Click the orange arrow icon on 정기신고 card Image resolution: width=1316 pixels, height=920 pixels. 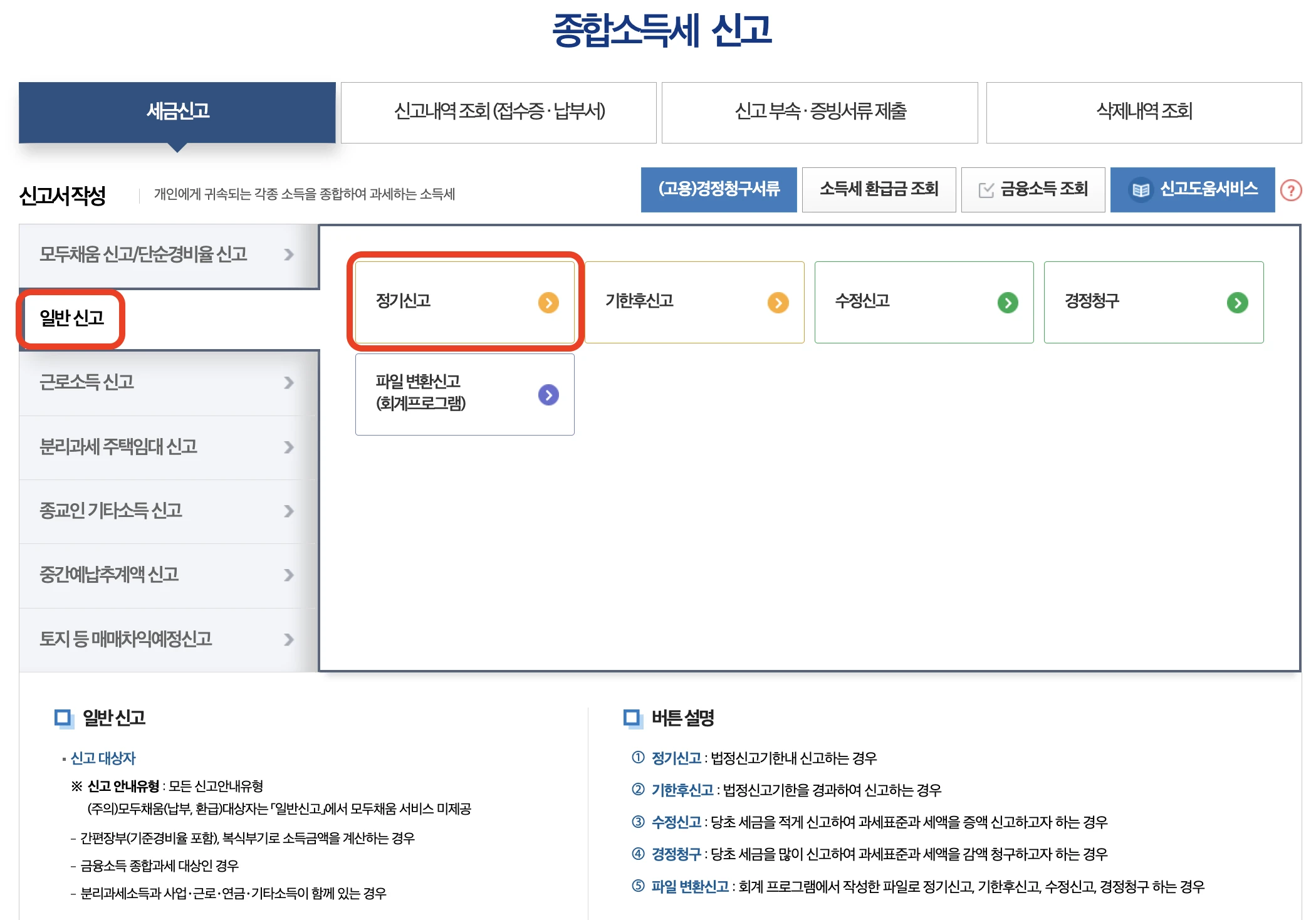click(x=550, y=303)
